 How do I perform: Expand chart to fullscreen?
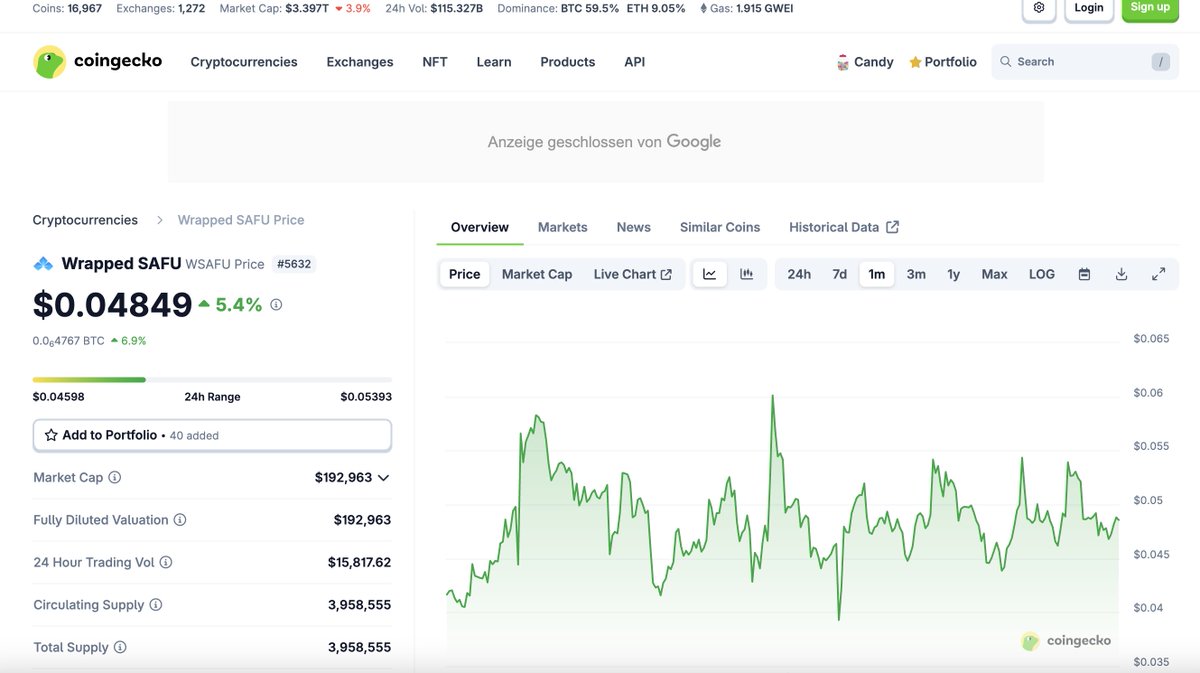1158,274
